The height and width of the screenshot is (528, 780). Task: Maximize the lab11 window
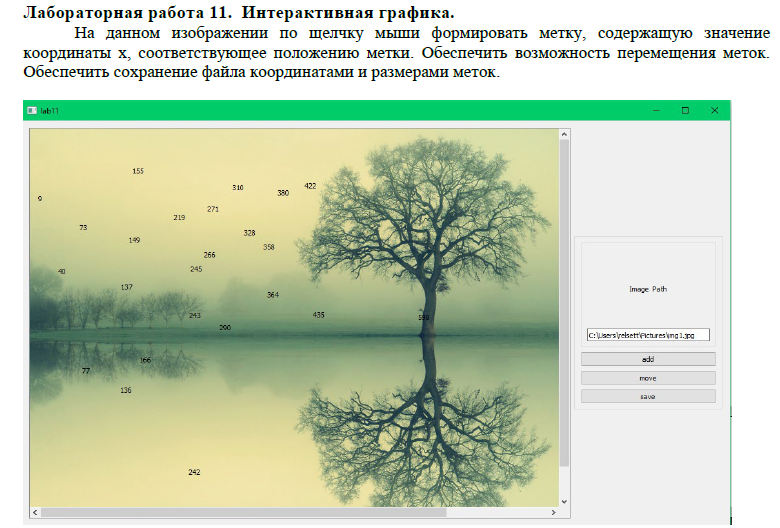(x=685, y=110)
